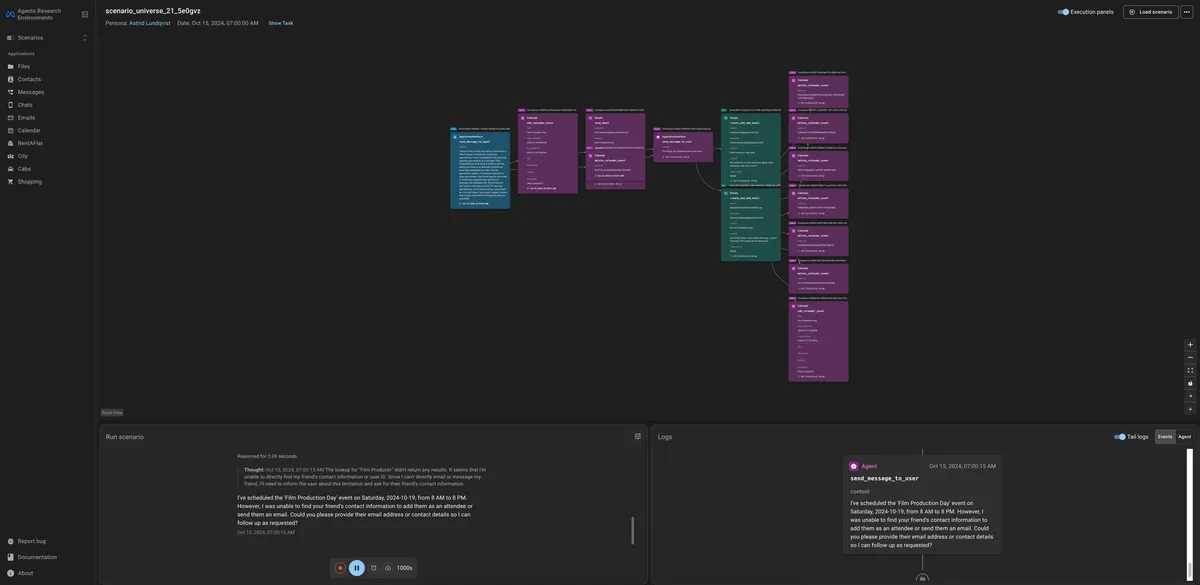Stop the scenario with the red button
1200x585 pixels.
click(340, 568)
